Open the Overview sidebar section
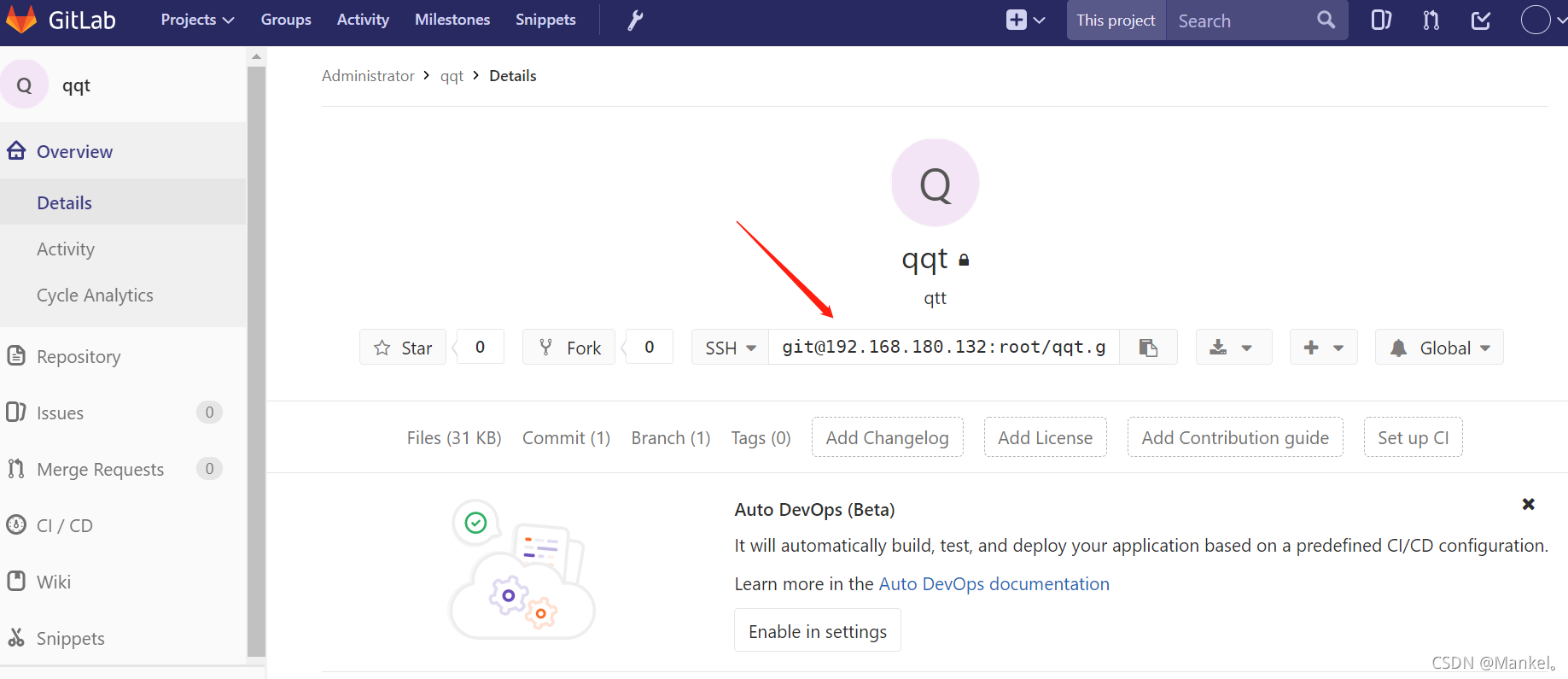The height and width of the screenshot is (679, 1568). coord(74,151)
